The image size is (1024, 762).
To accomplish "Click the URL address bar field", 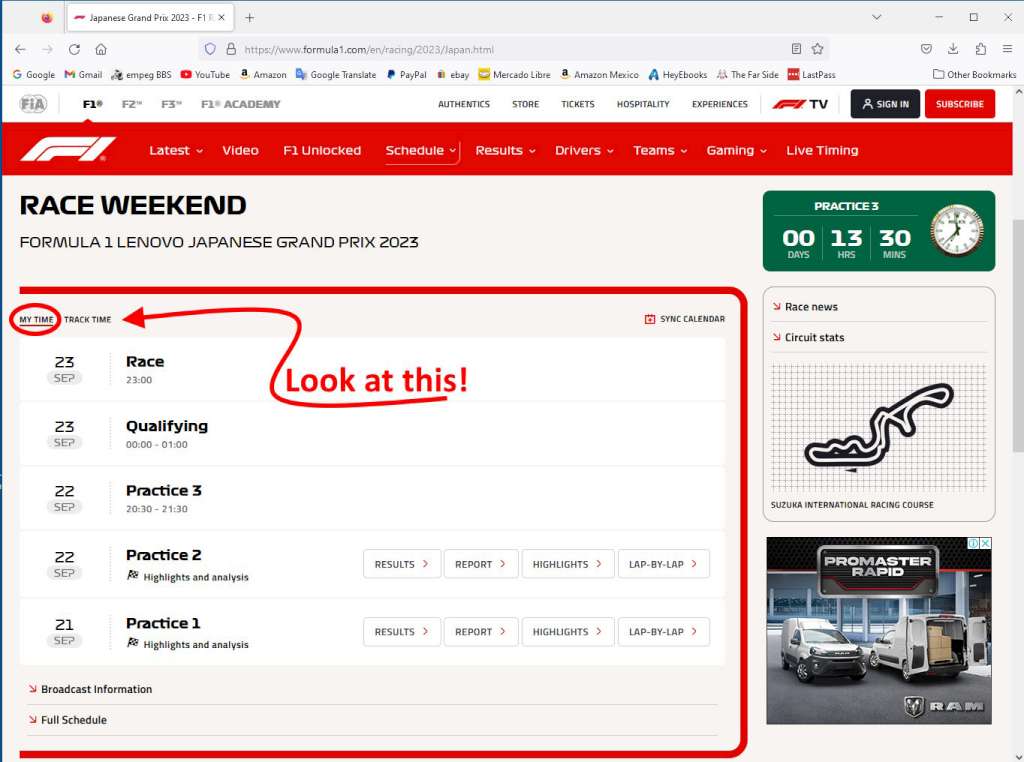I will 513,49.
